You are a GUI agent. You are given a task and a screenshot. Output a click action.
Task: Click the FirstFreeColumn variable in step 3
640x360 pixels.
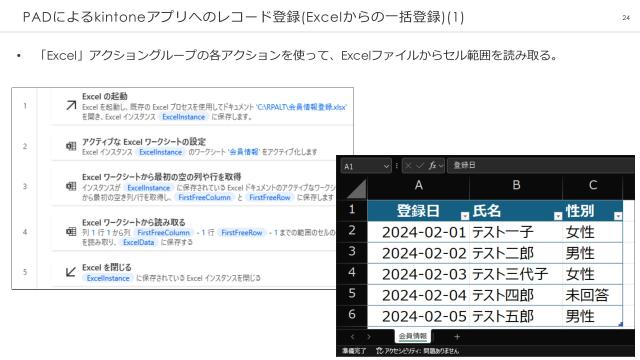click(x=204, y=198)
